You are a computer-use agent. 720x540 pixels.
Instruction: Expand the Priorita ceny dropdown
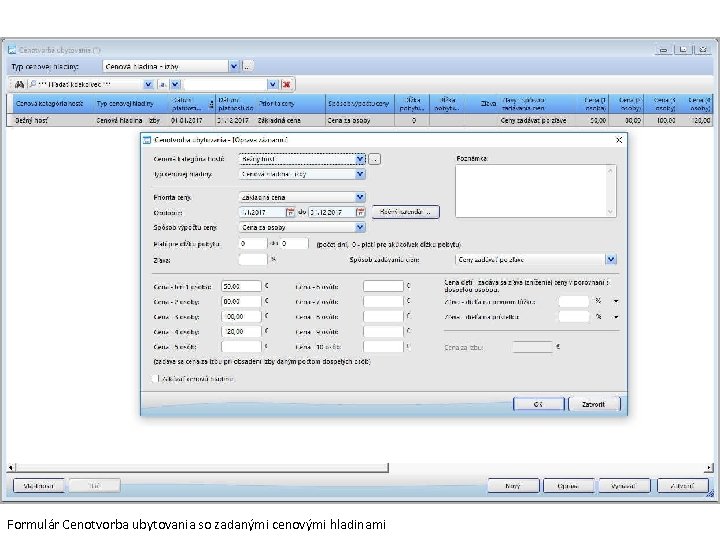click(x=360, y=197)
